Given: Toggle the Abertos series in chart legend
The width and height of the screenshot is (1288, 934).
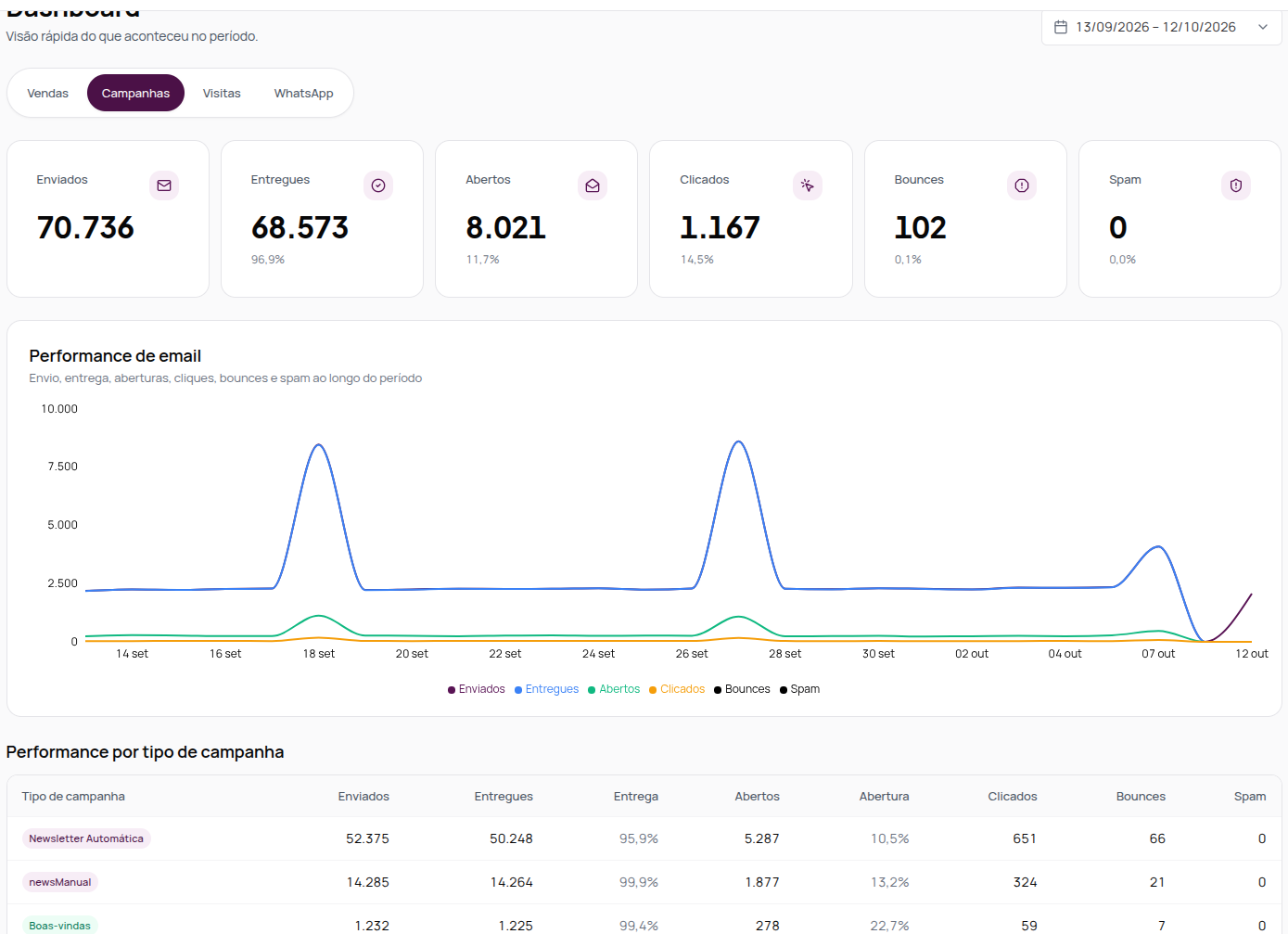Looking at the screenshot, I should (x=614, y=689).
